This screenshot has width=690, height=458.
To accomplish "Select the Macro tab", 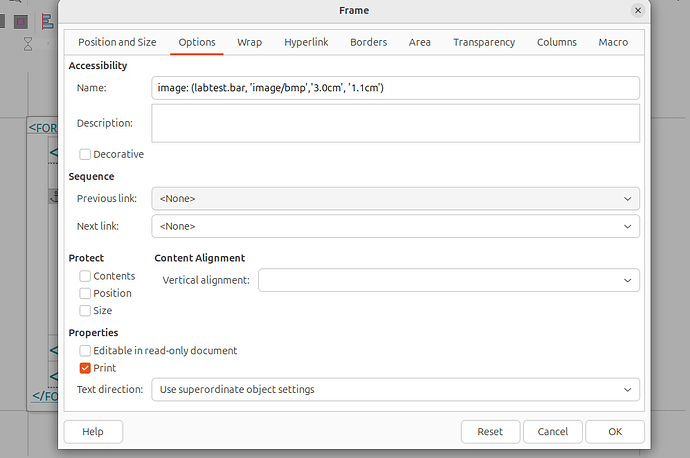I will pyautogui.click(x=613, y=42).
